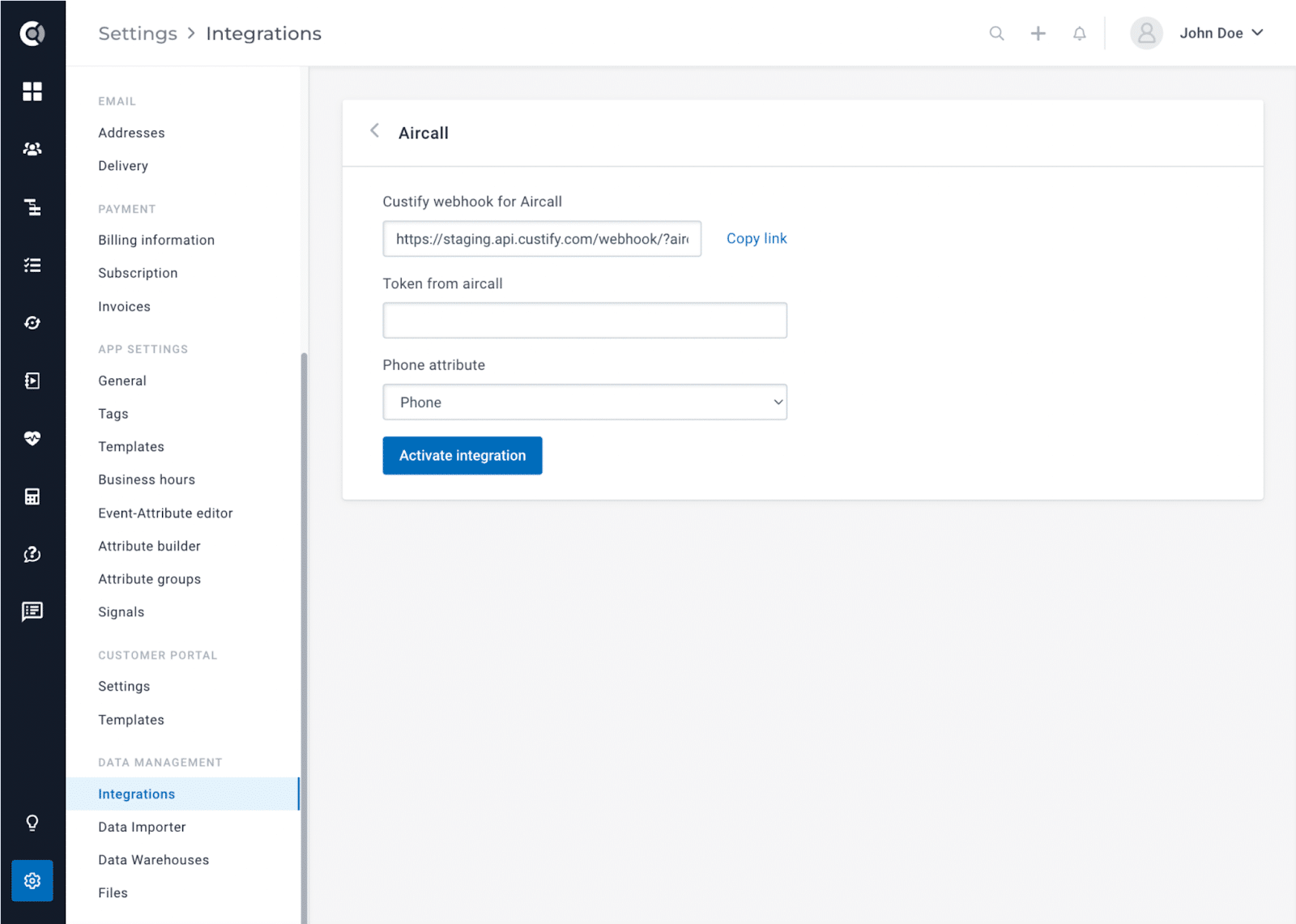Click the notifications bell icon
The height and width of the screenshot is (924, 1296).
tap(1079, 33)
